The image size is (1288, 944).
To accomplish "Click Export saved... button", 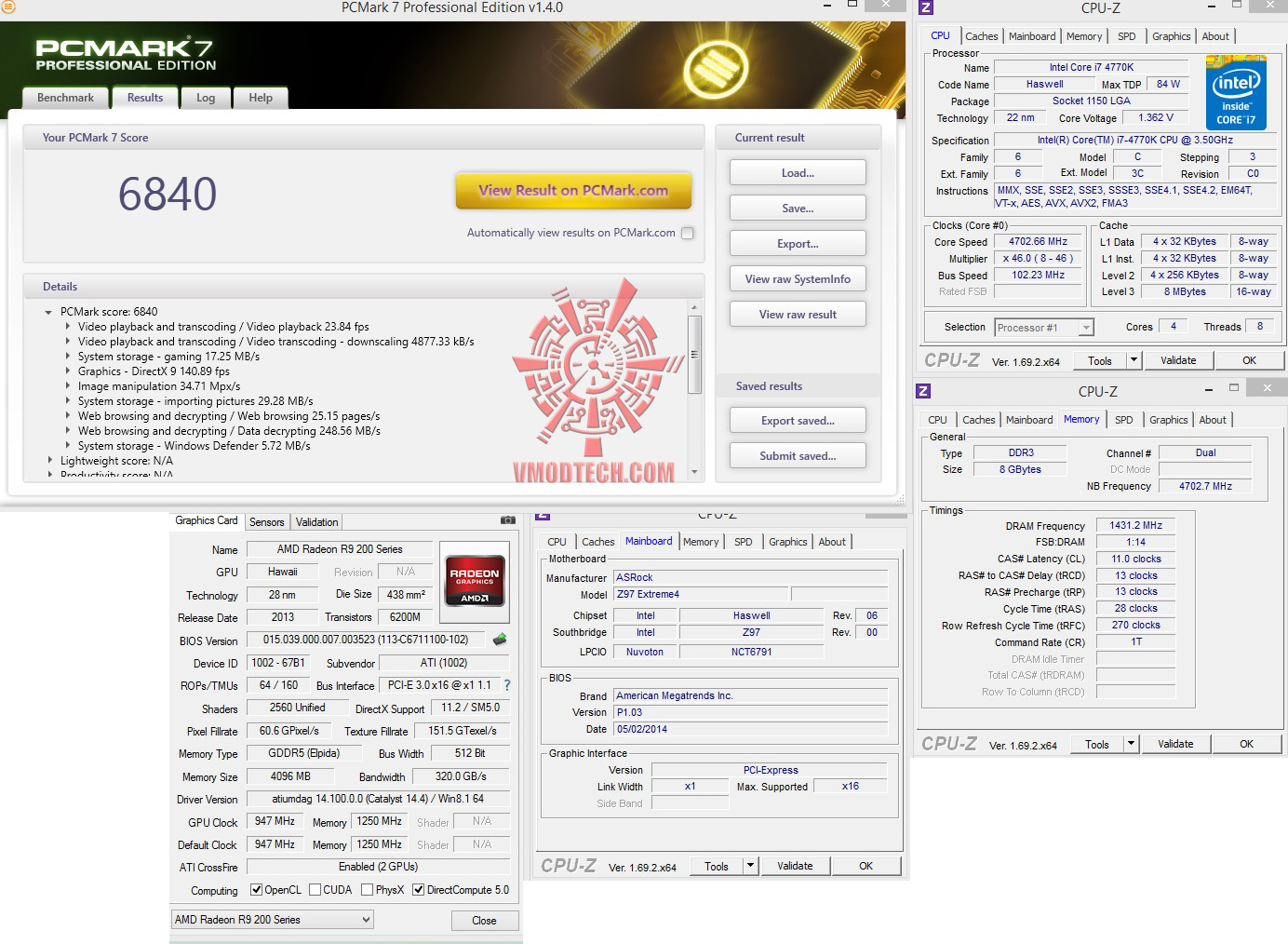I will (x=798, y=421).
